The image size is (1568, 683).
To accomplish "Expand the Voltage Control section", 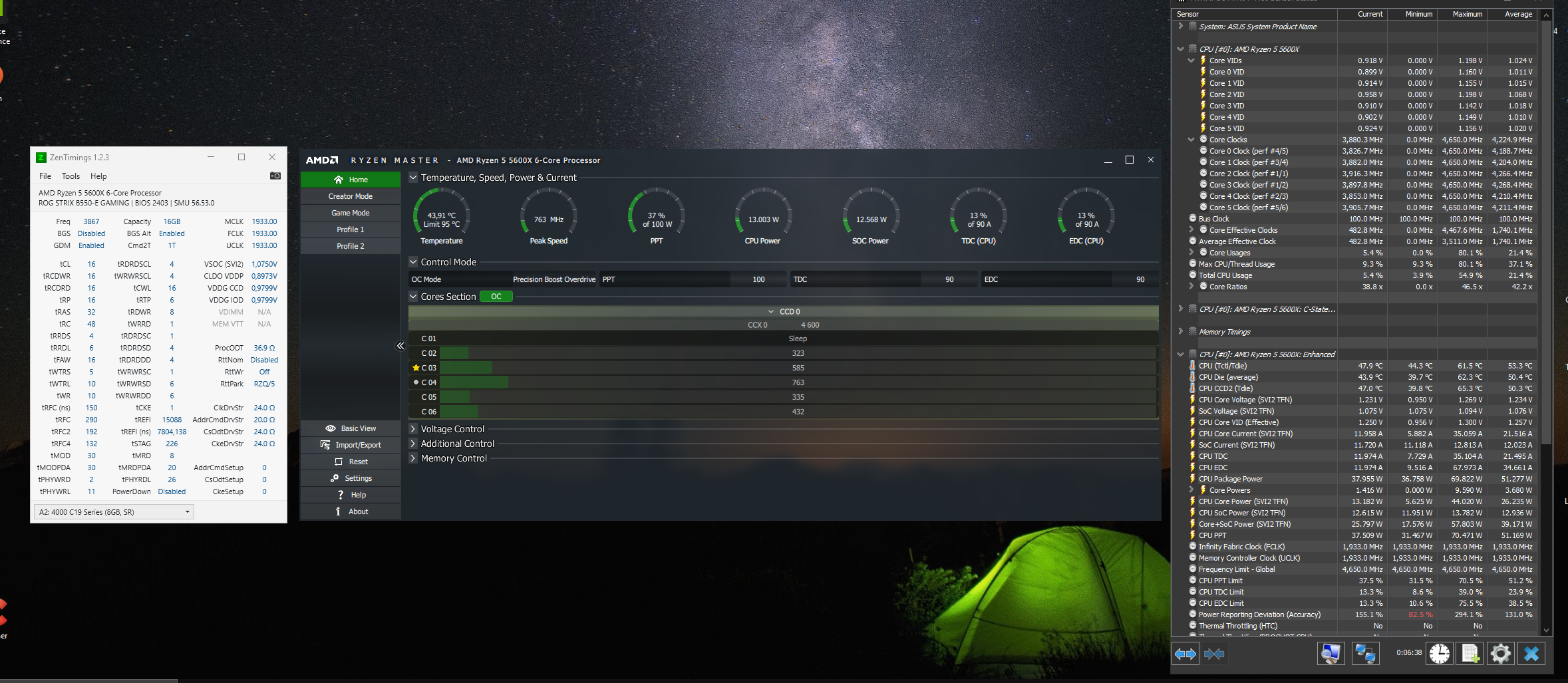I will click(x=413, y=429).
